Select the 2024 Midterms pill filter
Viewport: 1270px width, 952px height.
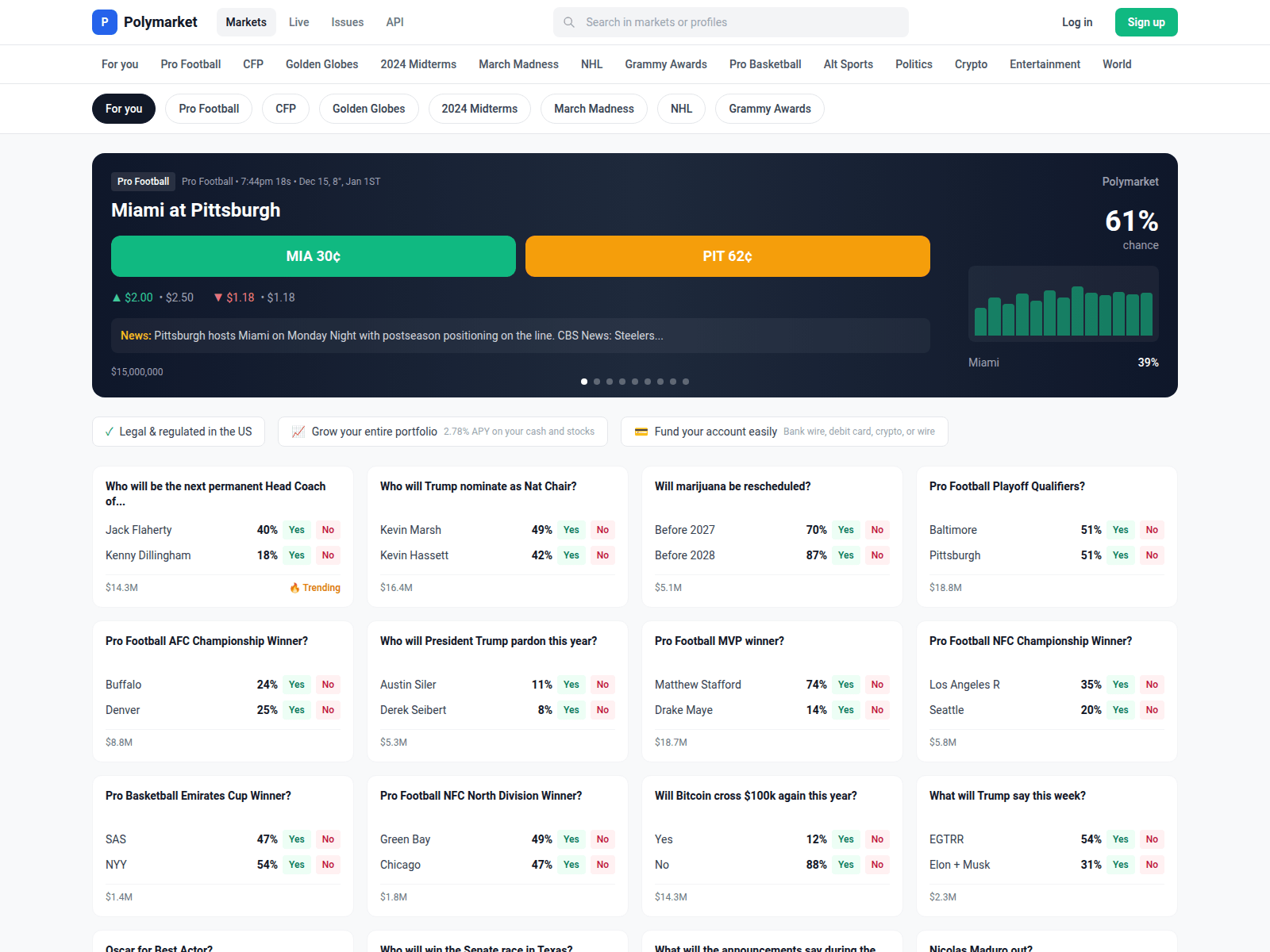479,109
